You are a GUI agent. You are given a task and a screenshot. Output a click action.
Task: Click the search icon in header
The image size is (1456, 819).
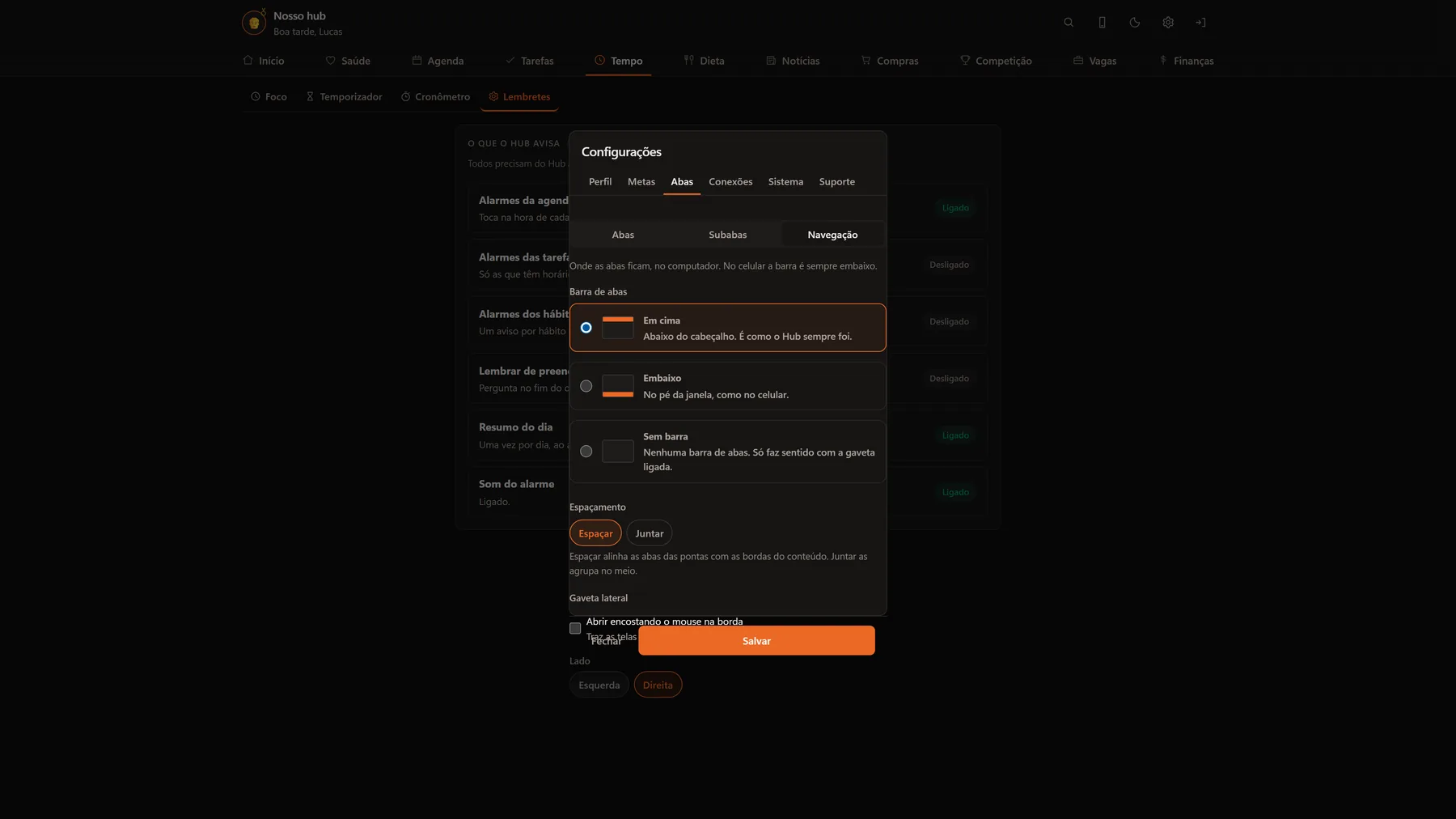[x=1069, y=23]
